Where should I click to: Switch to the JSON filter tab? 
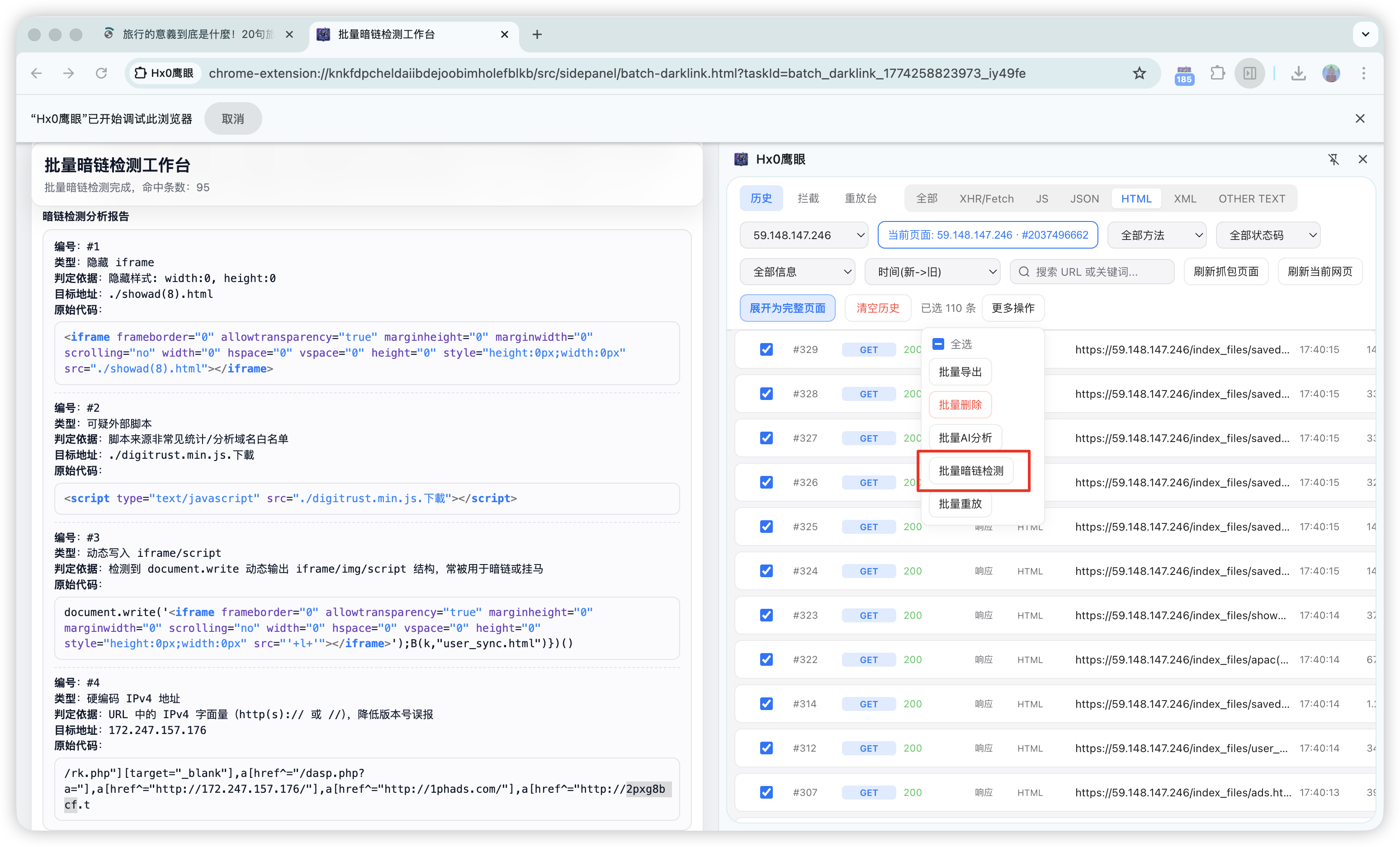pyautogui.click(x=1084, y=199)
